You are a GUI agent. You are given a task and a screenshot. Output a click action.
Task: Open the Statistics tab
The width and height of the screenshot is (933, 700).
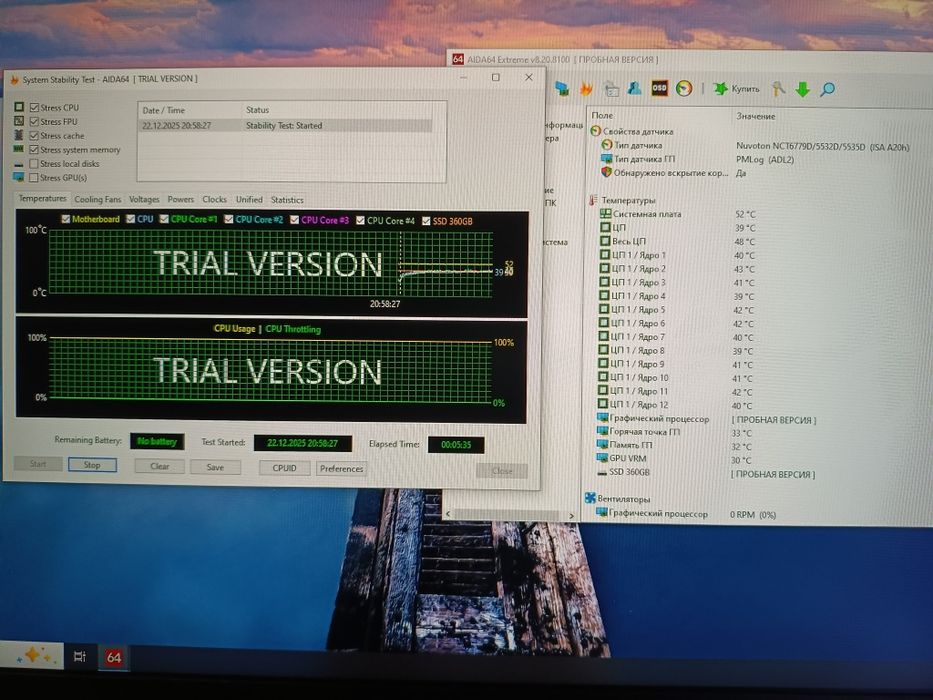click(287, 200)
